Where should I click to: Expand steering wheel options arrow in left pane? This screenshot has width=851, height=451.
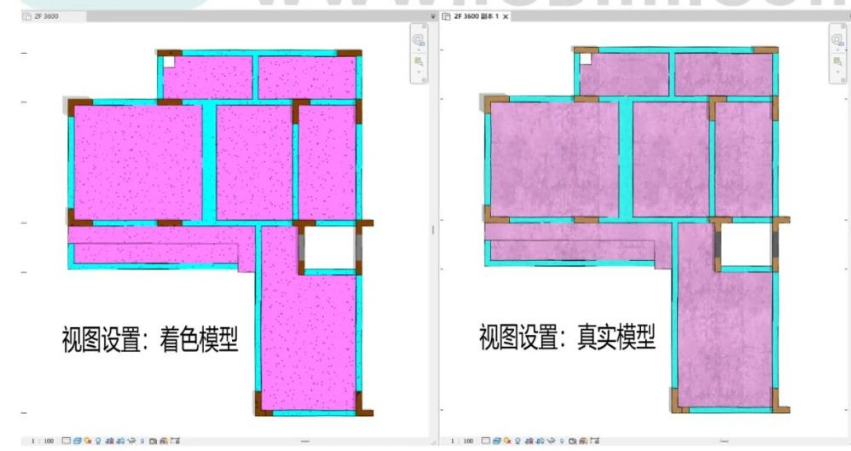418,49
